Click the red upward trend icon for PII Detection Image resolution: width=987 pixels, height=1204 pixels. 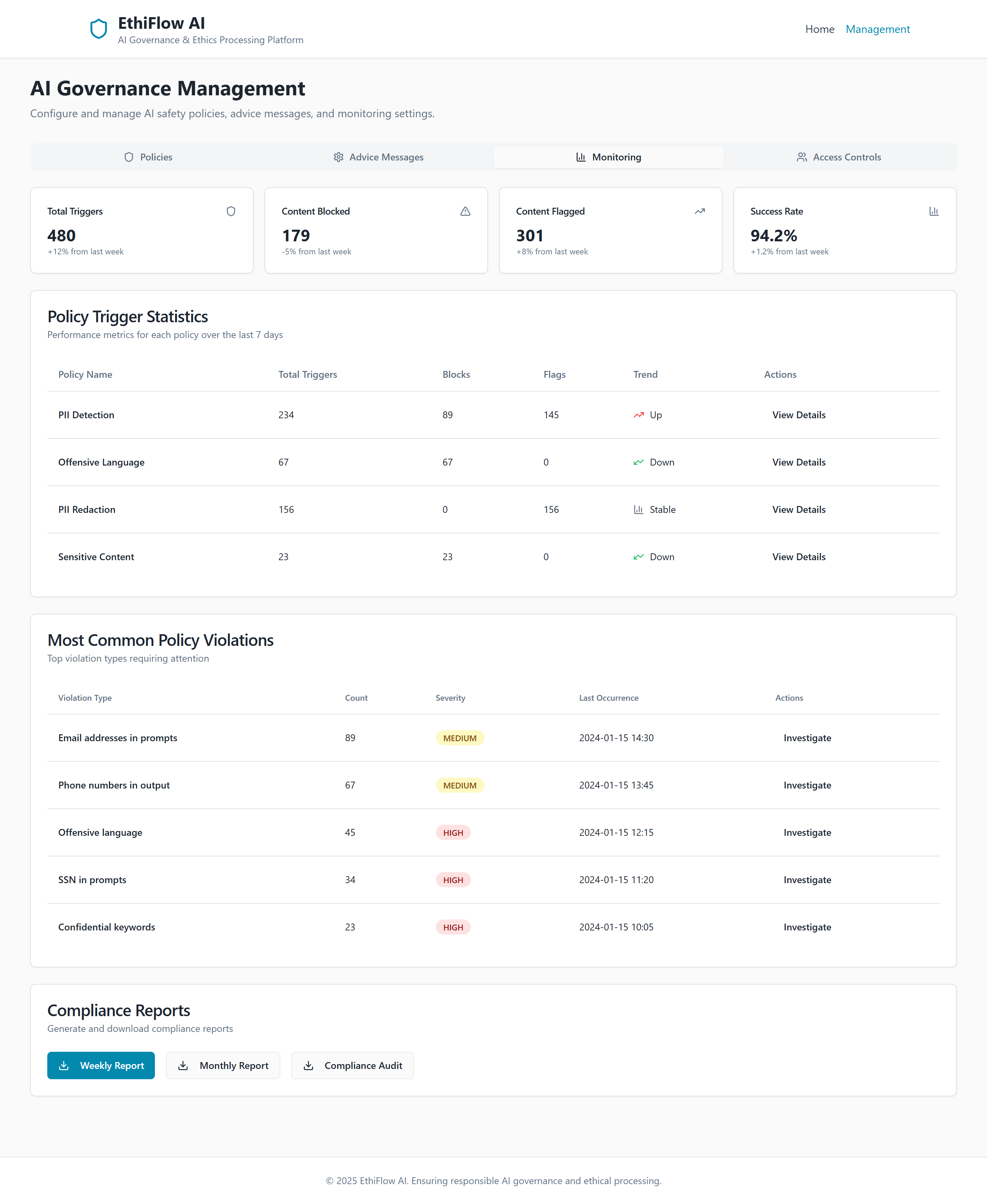pos(639,415)
